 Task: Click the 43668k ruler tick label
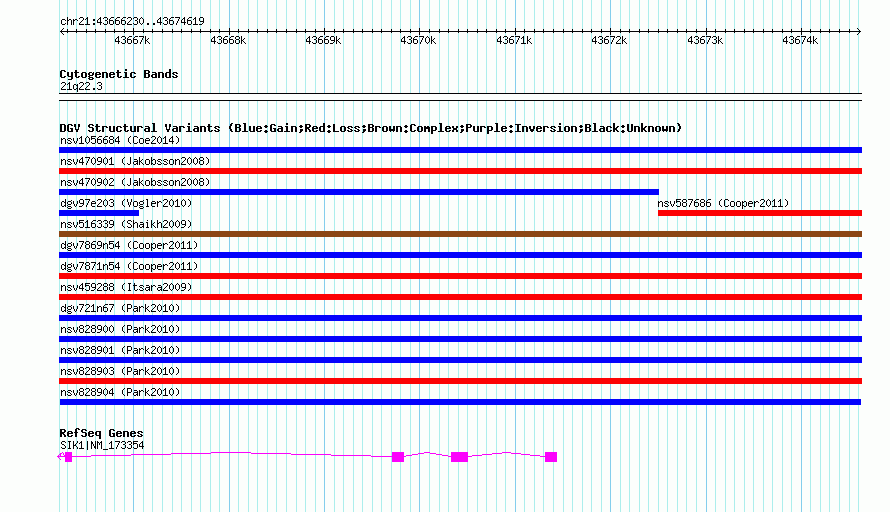coord(228,40)
